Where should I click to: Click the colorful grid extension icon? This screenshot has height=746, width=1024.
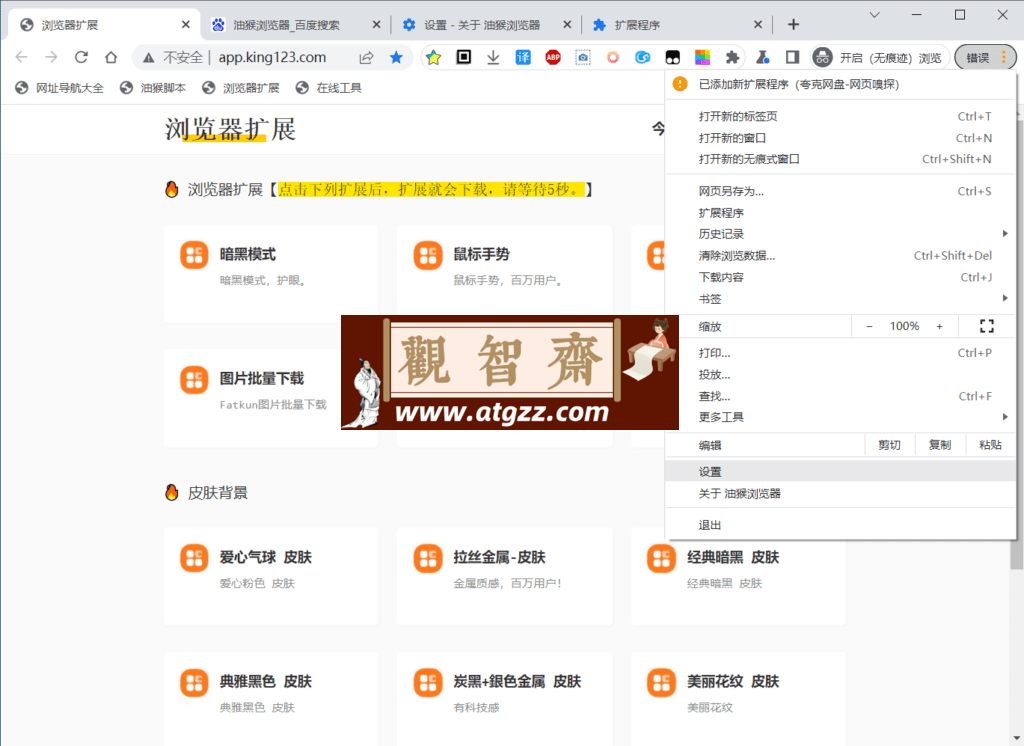tap(702, 57)
